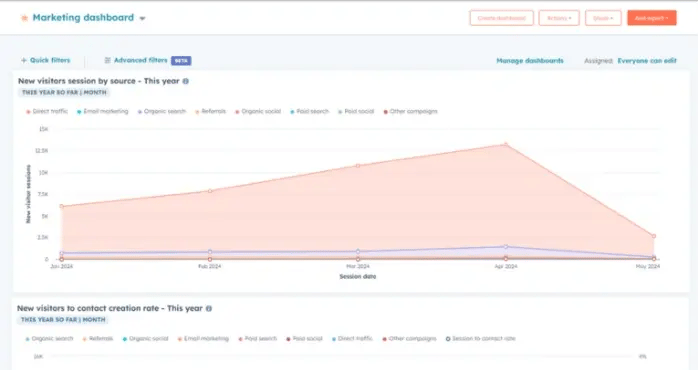Click Organic search data point at Apr 2024
700x370 pixels.
coord(506,246)
